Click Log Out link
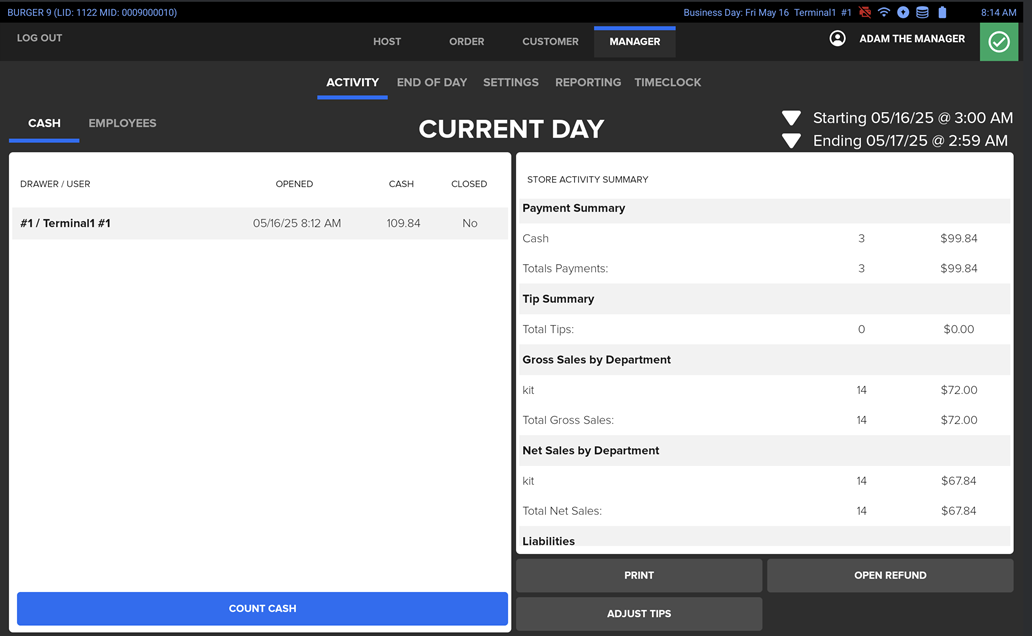Viewport: 1032px width, 636px height. 40,39
